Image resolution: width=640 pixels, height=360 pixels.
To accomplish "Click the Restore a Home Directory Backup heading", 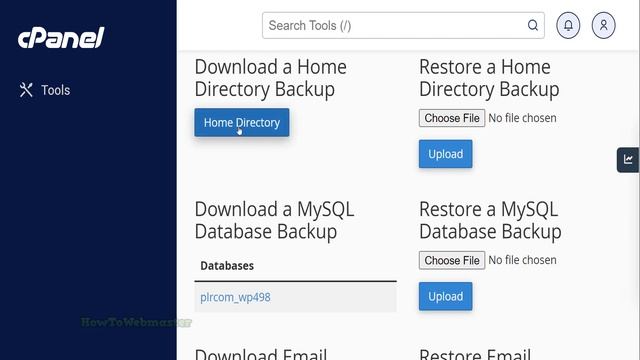I will (x=489, y=78).
